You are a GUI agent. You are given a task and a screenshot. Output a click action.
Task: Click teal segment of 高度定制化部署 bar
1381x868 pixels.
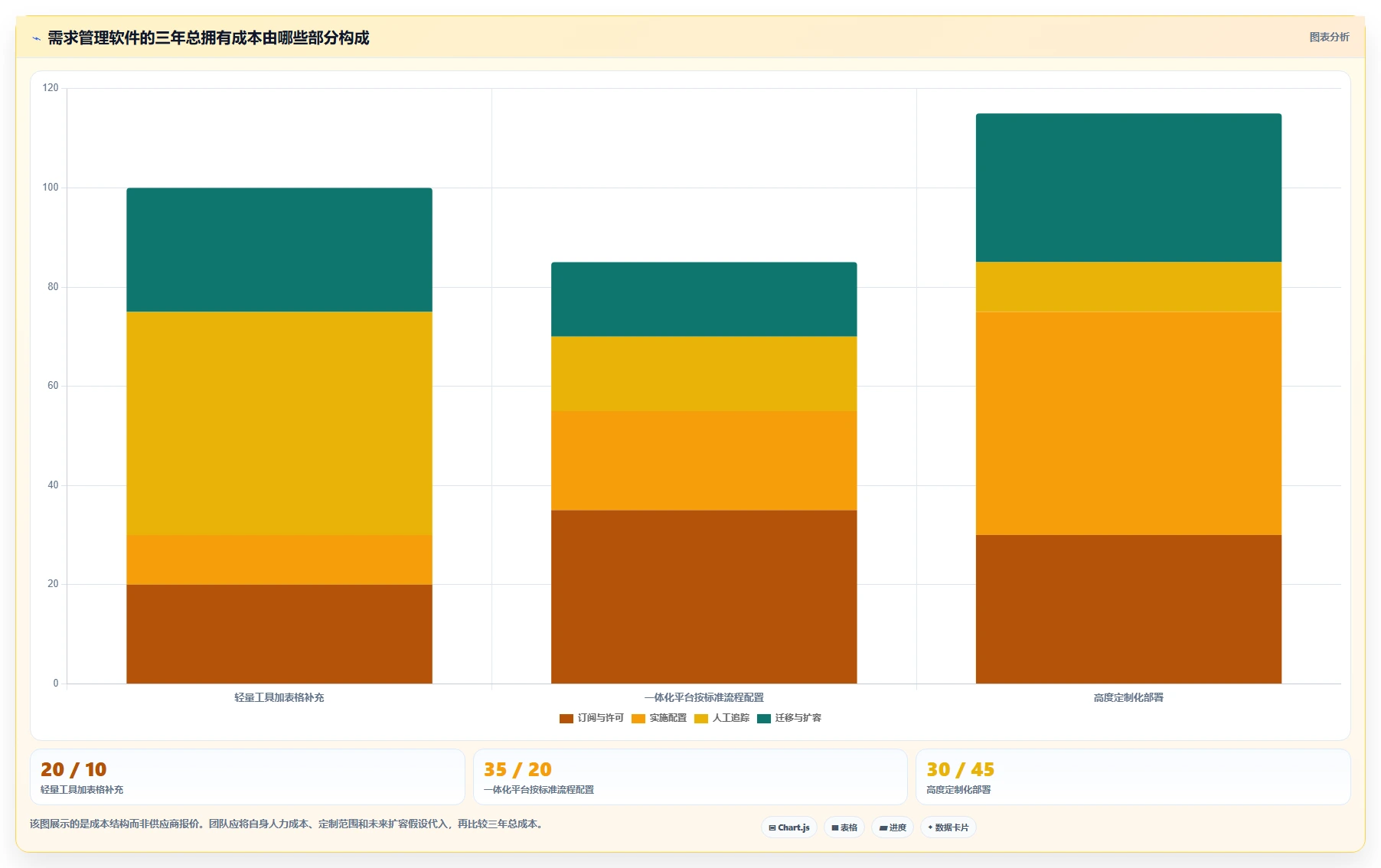tap(1128, 188)
